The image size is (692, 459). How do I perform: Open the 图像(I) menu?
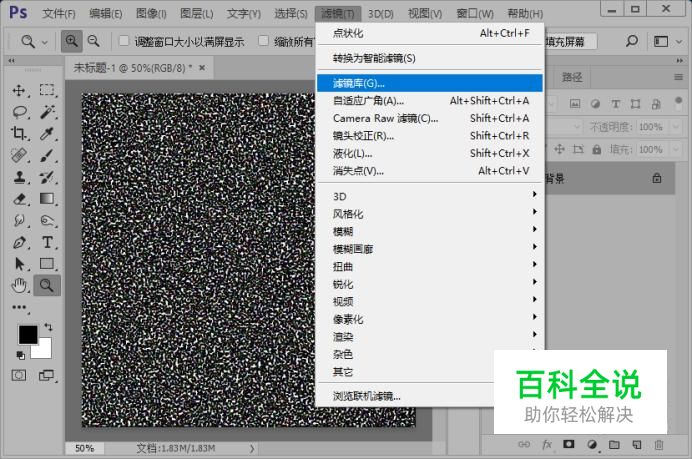(151, 14)
